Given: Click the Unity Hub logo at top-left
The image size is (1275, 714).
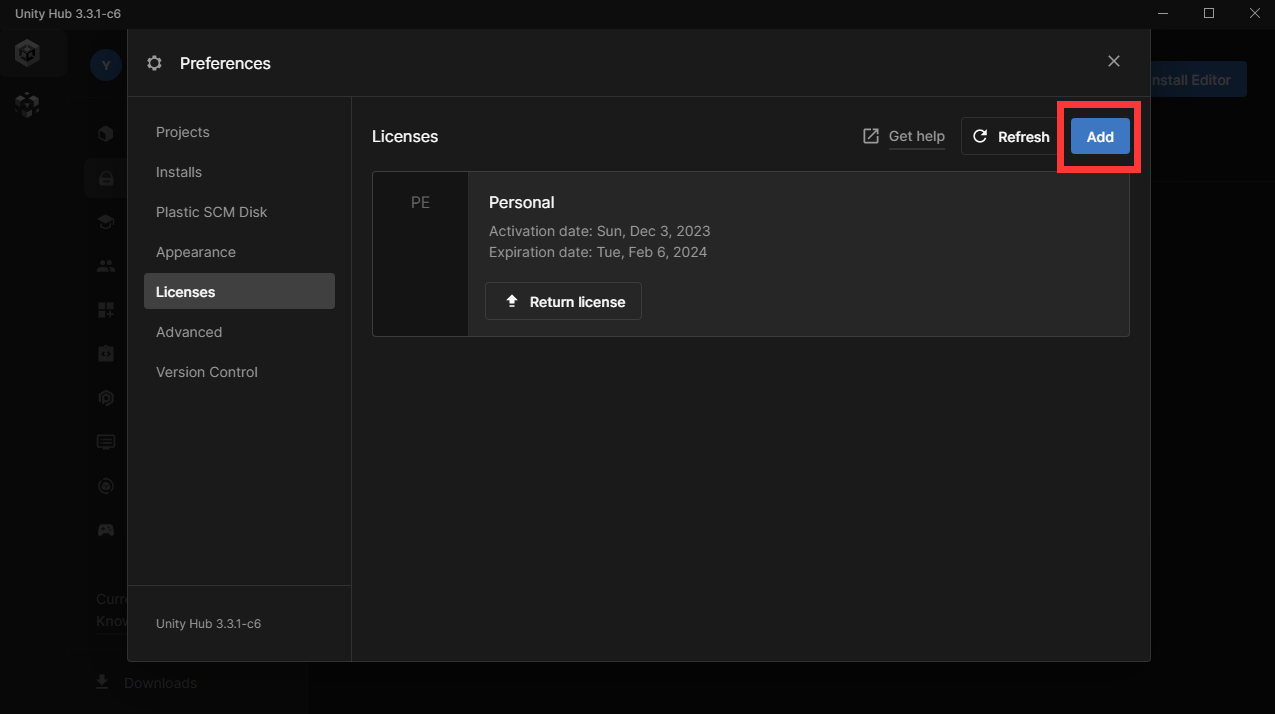Looking at the screenshot, I should click(27, 53).
